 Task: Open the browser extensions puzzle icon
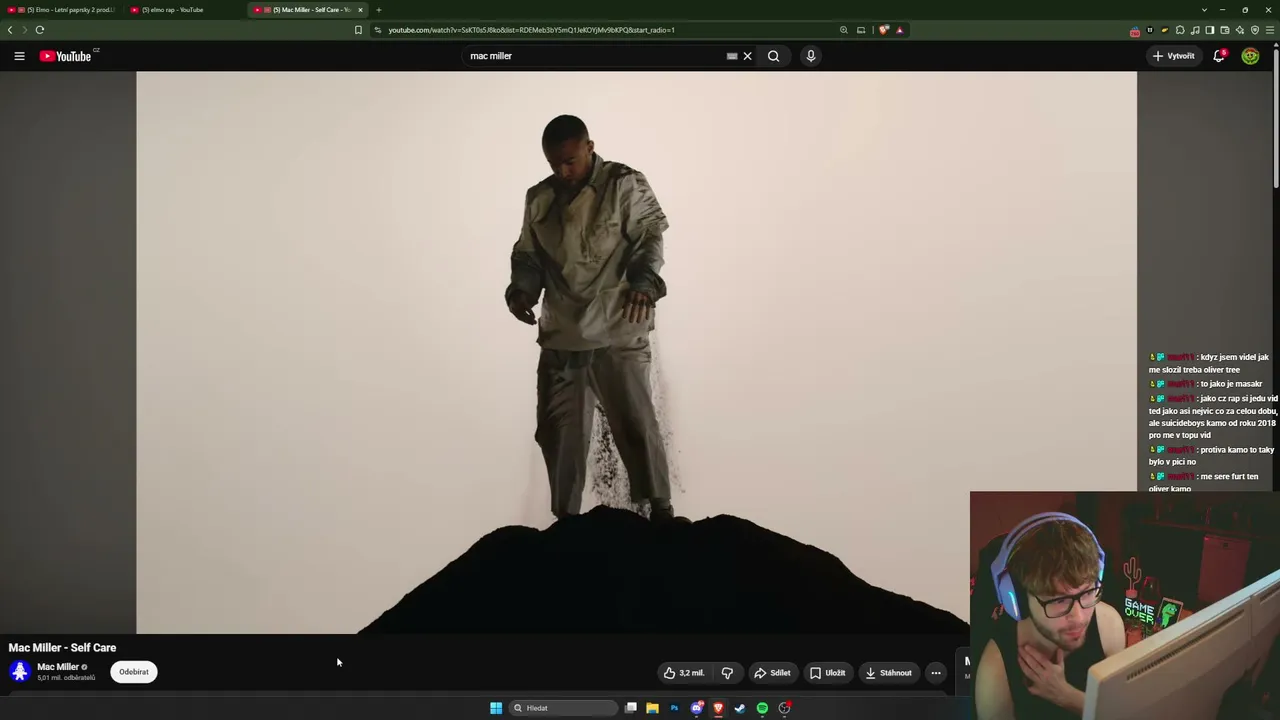(1180, 30)
